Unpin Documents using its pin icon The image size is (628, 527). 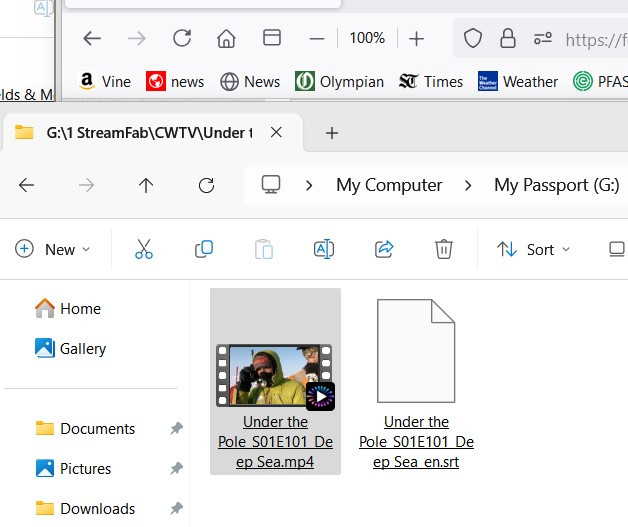[176, 428]
